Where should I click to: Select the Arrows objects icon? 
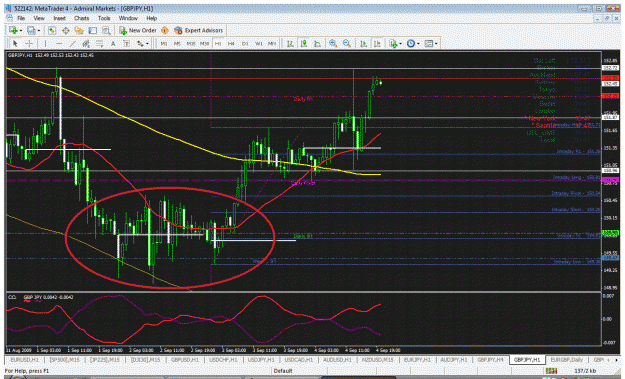pyautogui.click(x=140, y=43)
